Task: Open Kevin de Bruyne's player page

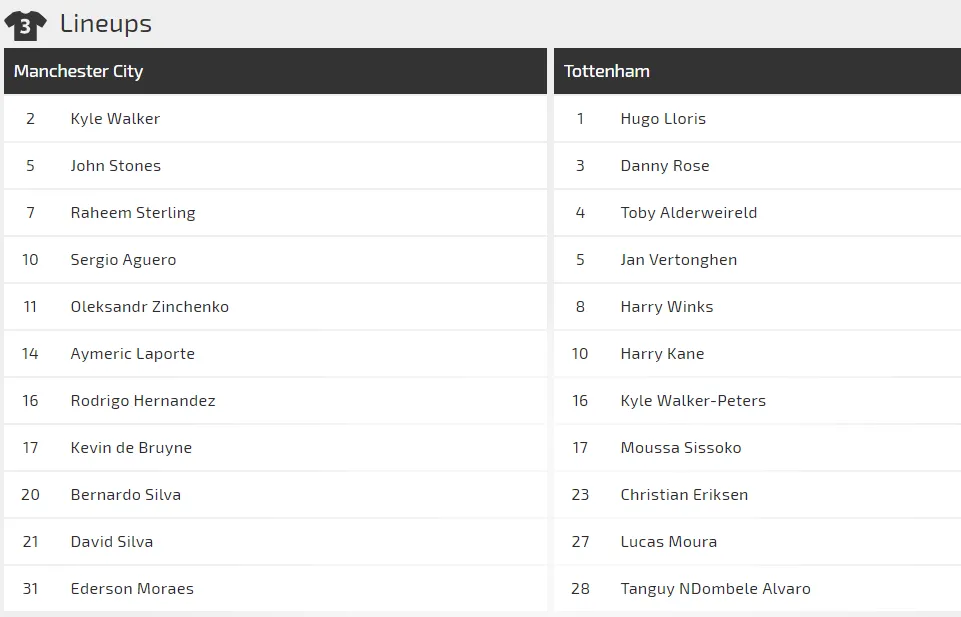Action: [131, 448]
